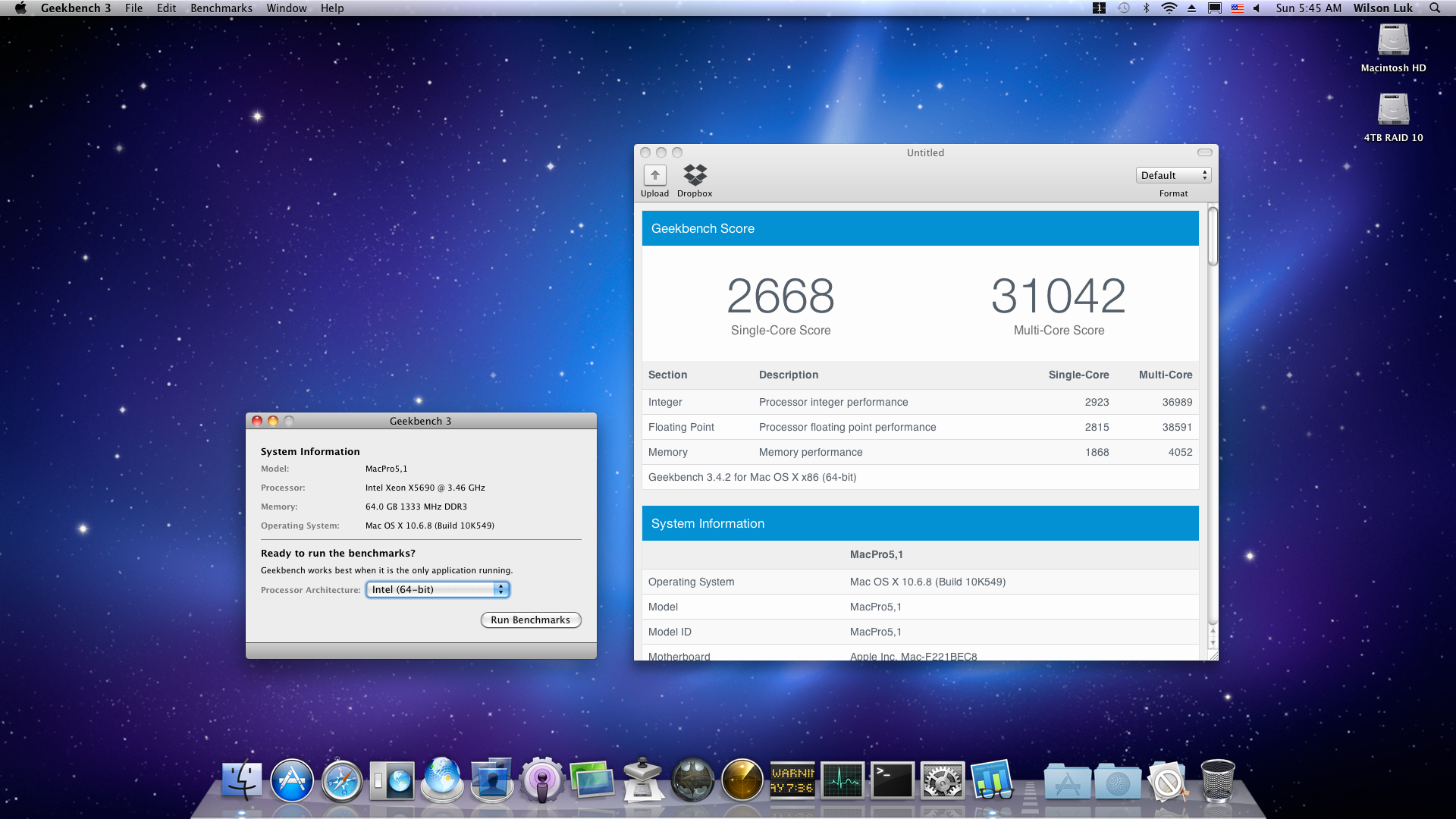Click the Processor value Intel Xeon X5690
1456x819 pixels.
[425, 488]
